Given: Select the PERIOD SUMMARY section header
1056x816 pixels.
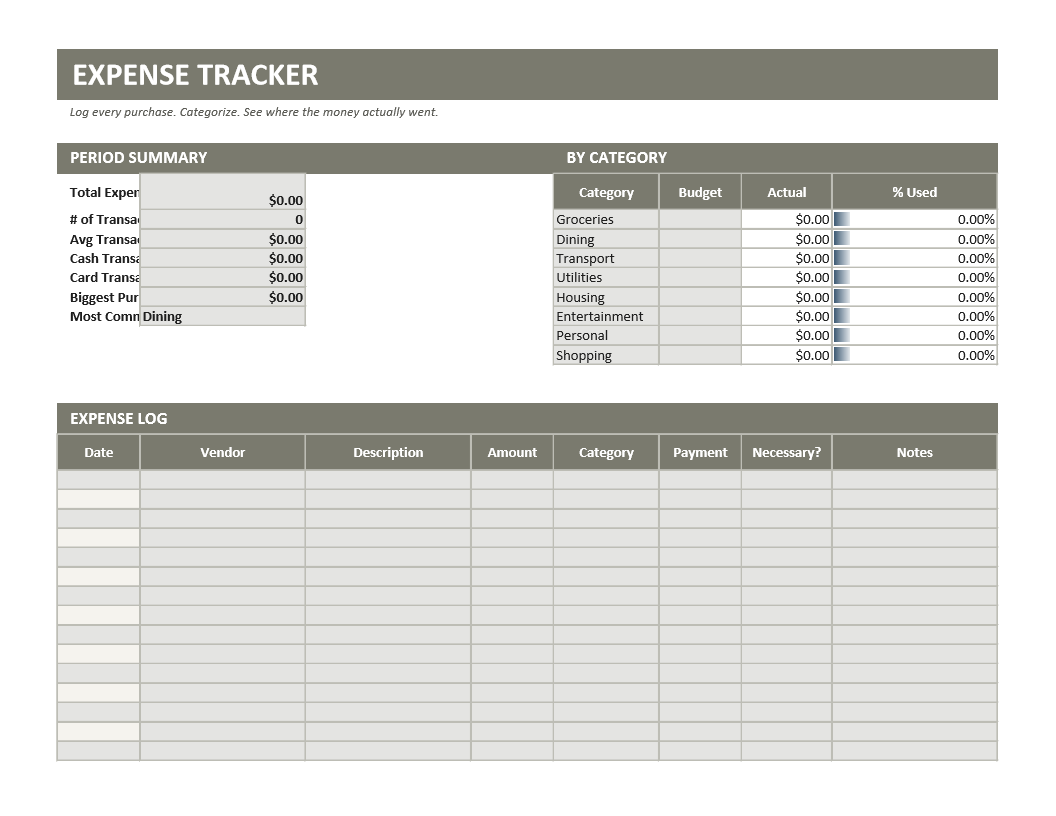Looking at the screenshot, I should click(138, 158).
